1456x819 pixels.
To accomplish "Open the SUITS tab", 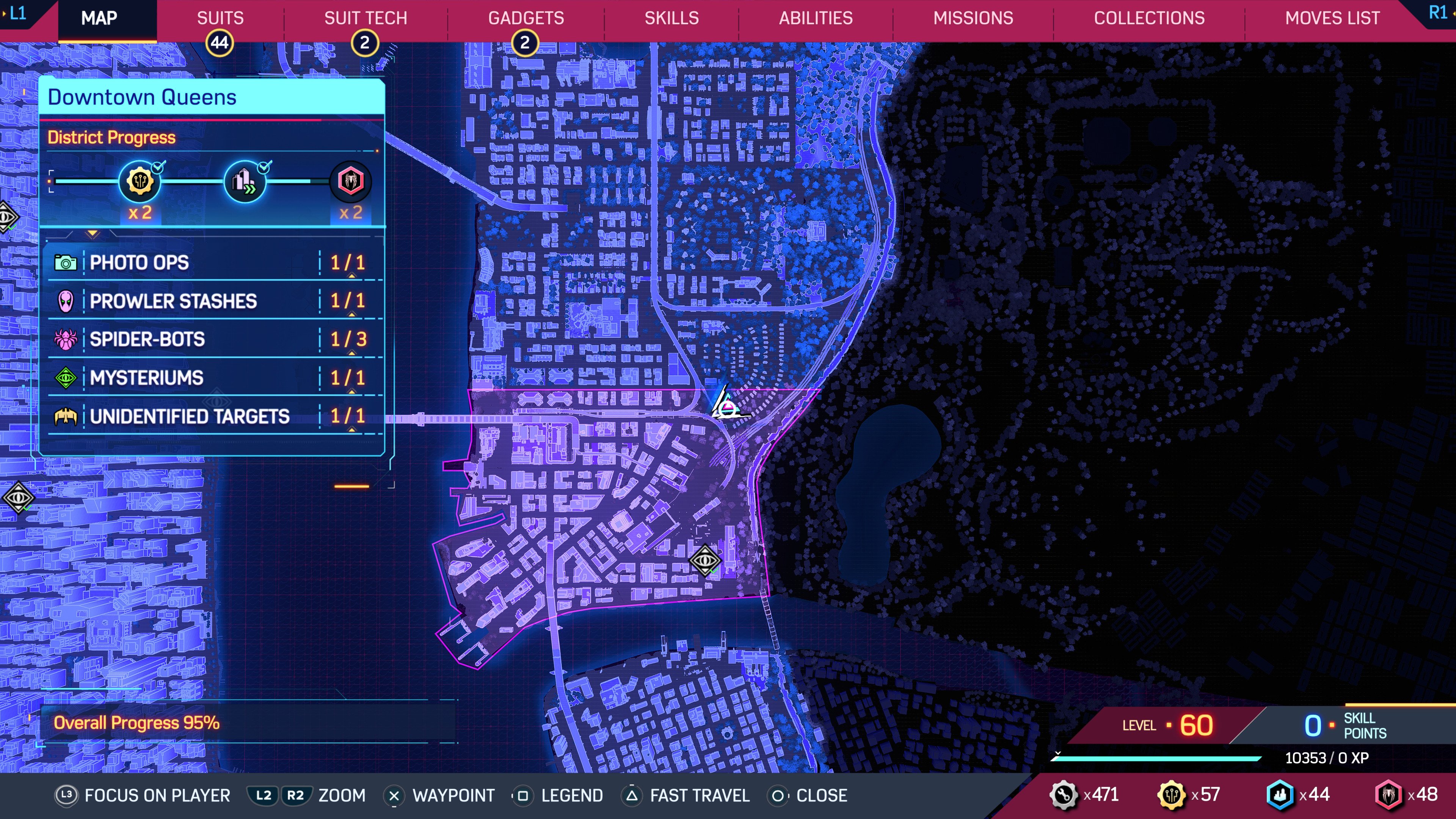I will tap(220, 18).
